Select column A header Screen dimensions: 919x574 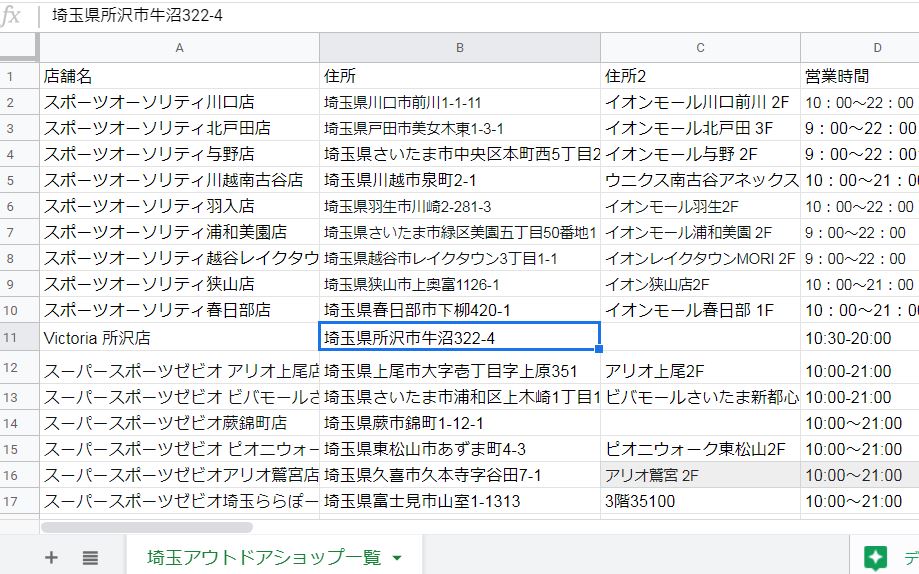(179, 48)
